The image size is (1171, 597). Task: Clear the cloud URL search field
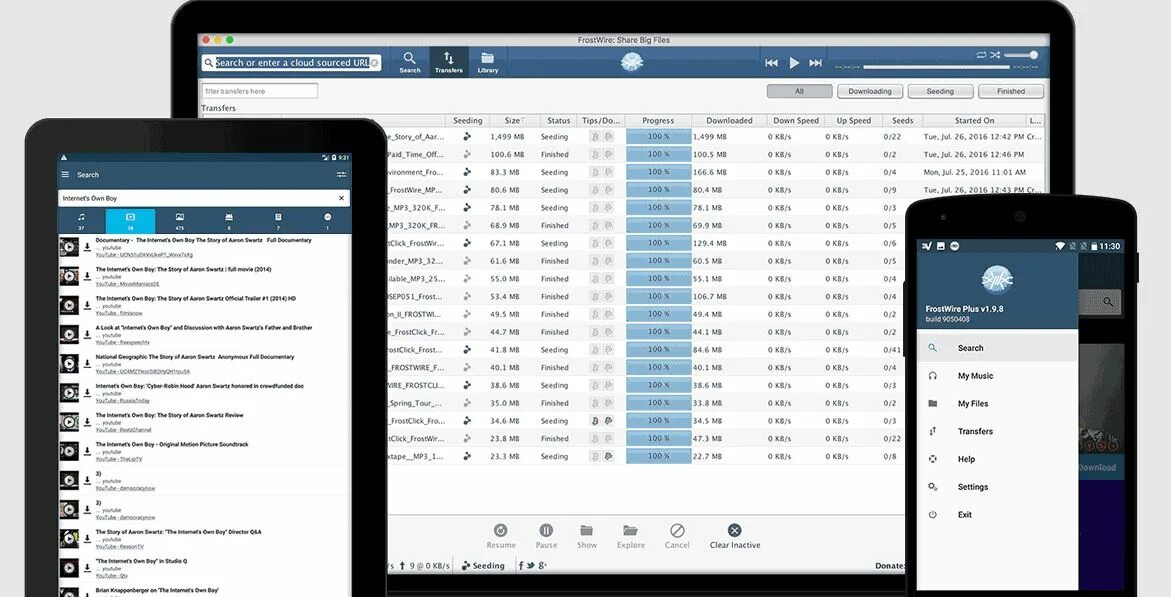click(x=374, y=63)
